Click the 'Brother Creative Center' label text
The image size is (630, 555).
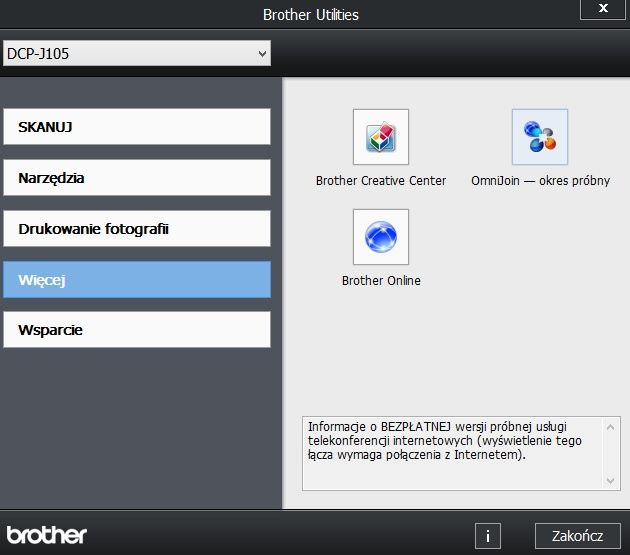click(x=381, y=181)
